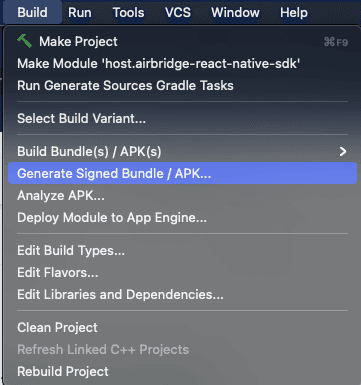Image resolution: width=361 pixels, height=385 pixels.
Task: Open the Build menu
Action: pos(32,13)
